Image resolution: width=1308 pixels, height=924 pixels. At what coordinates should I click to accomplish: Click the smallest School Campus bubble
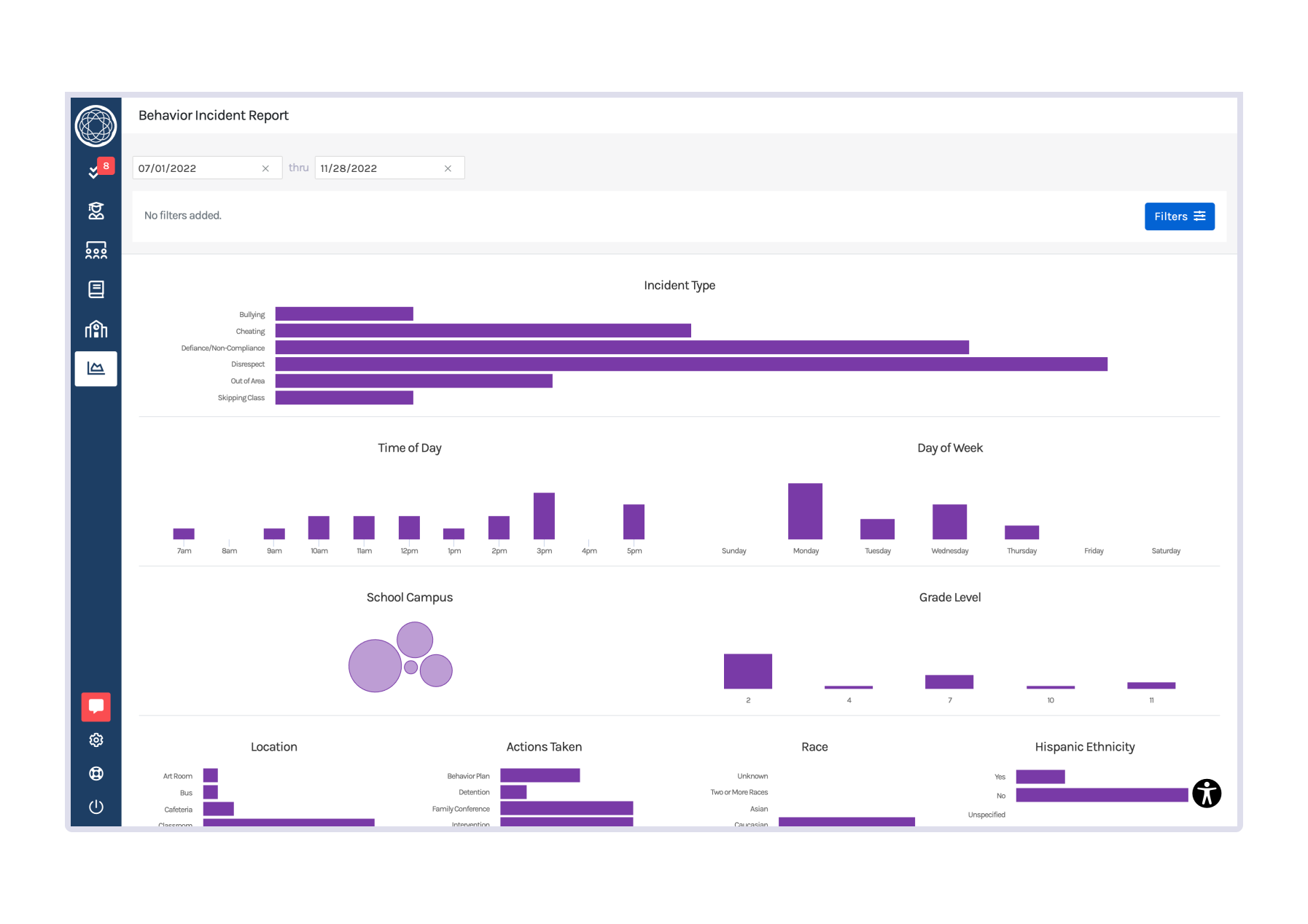click(411, 667)
